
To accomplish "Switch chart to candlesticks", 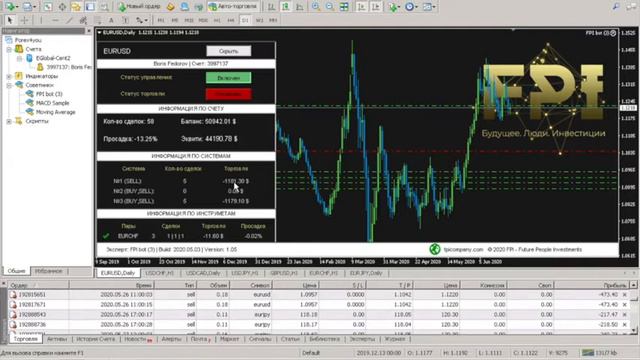I will [286, 7].
